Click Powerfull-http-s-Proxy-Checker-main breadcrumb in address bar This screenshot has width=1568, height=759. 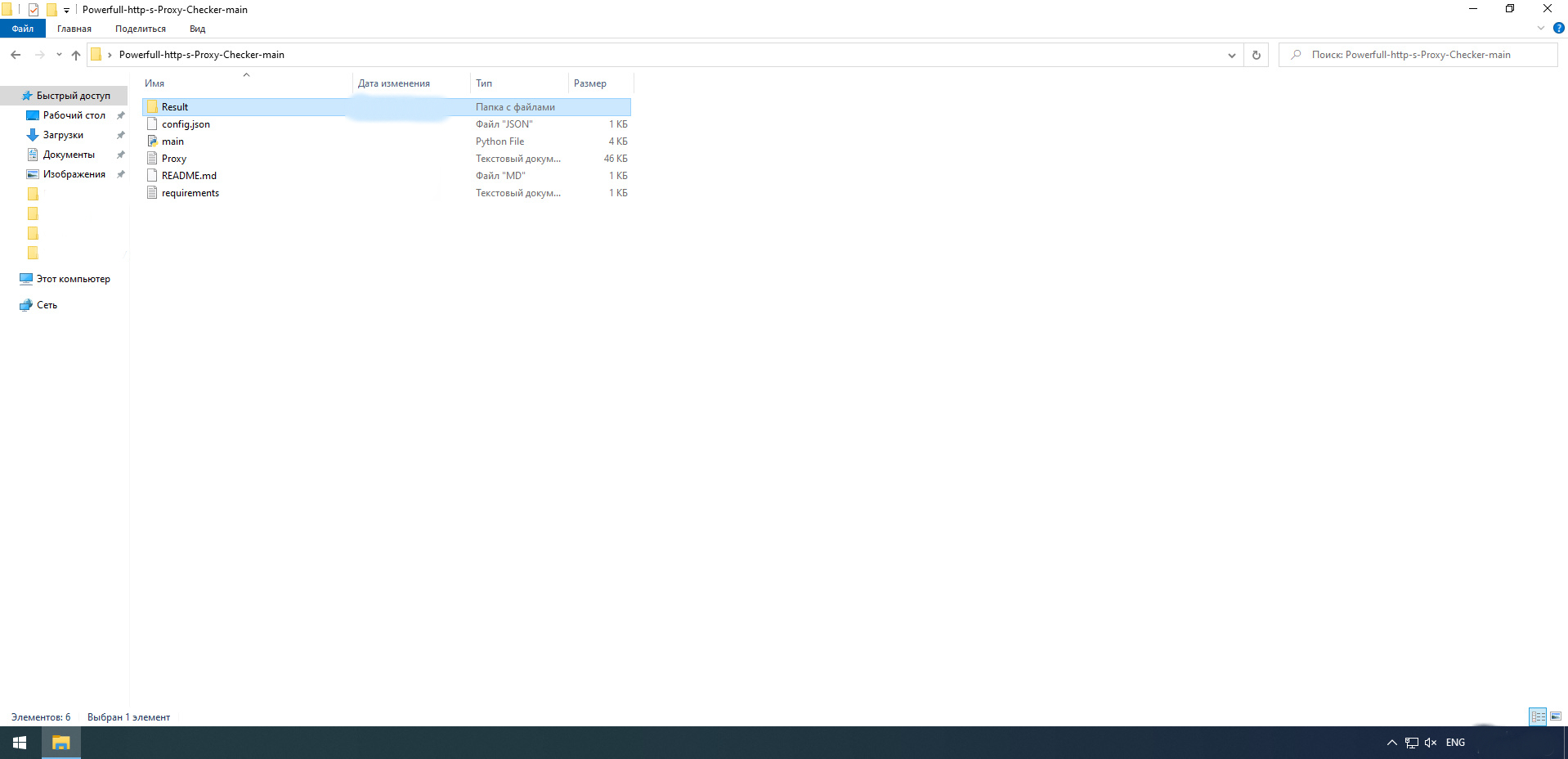pos(202,55)
